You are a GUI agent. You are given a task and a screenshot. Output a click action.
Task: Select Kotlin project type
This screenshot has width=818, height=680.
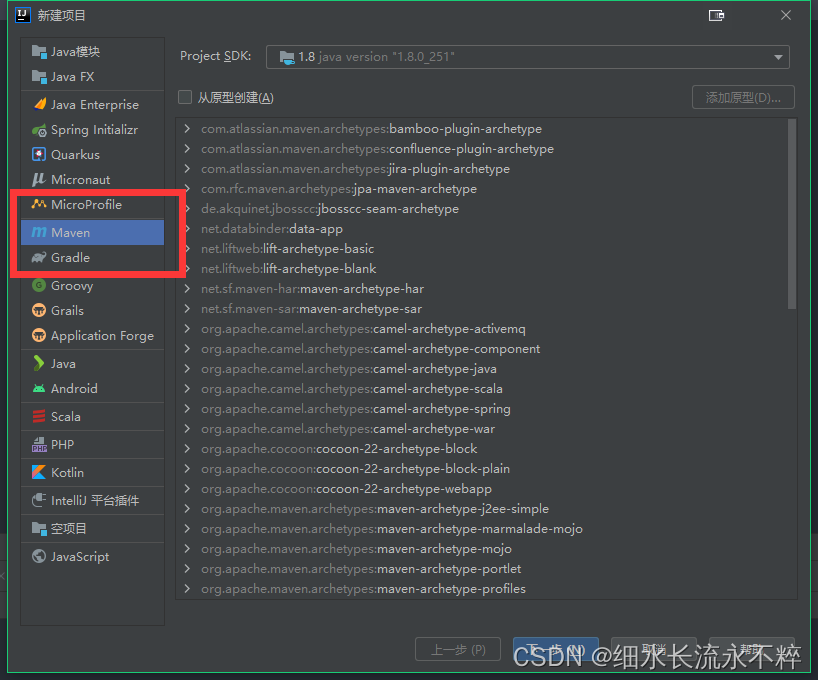[x=92, y=472]
